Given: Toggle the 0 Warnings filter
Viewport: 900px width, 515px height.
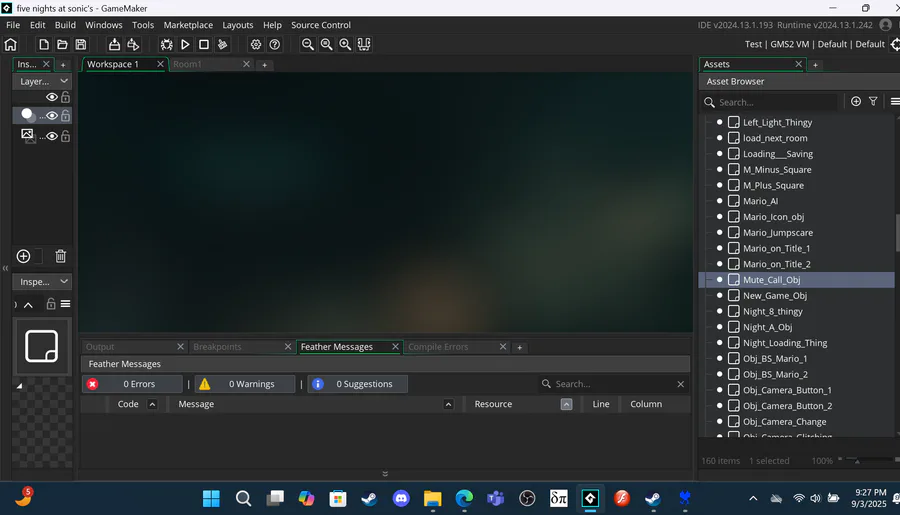Looking at the screenshot, I should 245,384.
